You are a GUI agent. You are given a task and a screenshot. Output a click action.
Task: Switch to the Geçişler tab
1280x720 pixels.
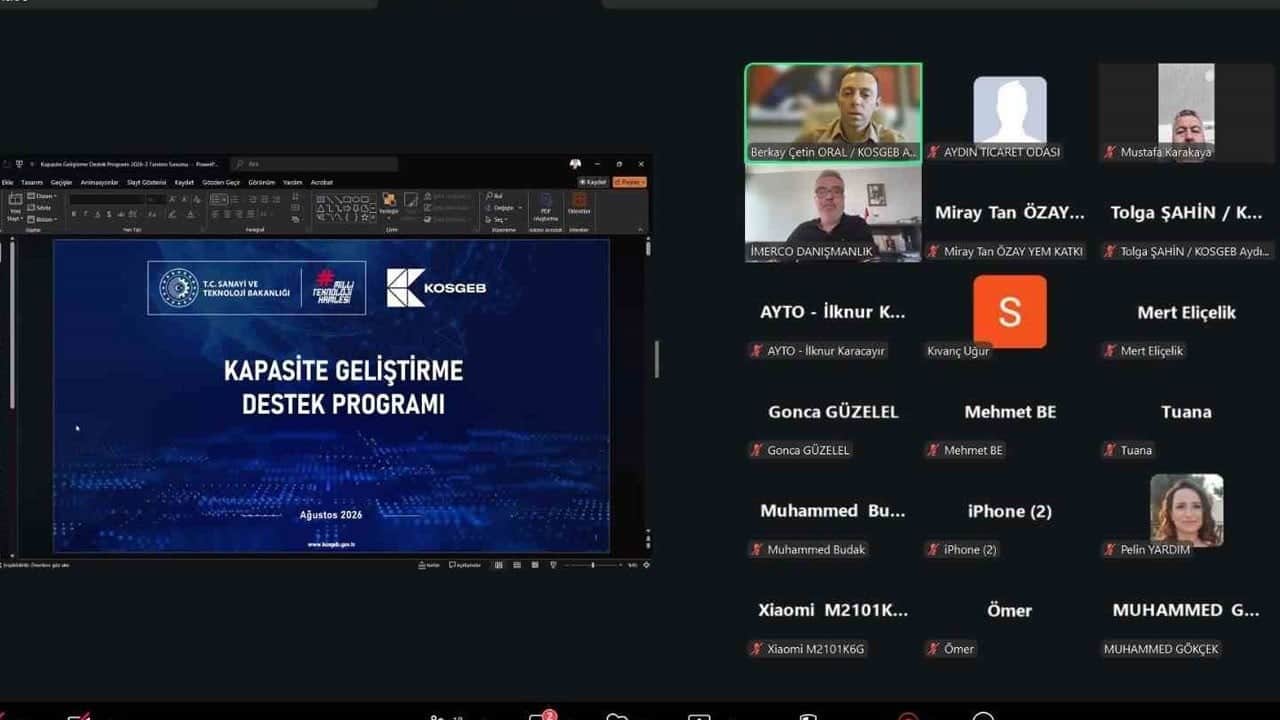pos(62,182)
